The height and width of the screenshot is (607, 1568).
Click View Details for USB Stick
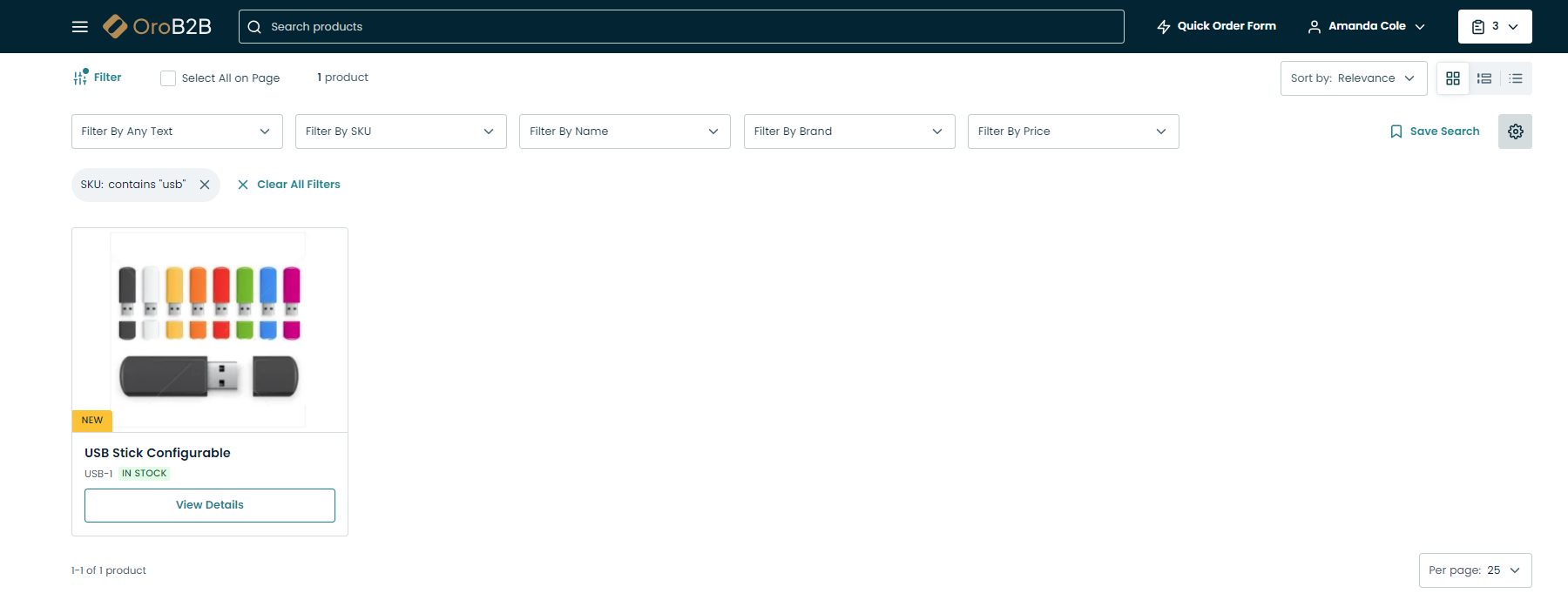click(x=210, y=505)
